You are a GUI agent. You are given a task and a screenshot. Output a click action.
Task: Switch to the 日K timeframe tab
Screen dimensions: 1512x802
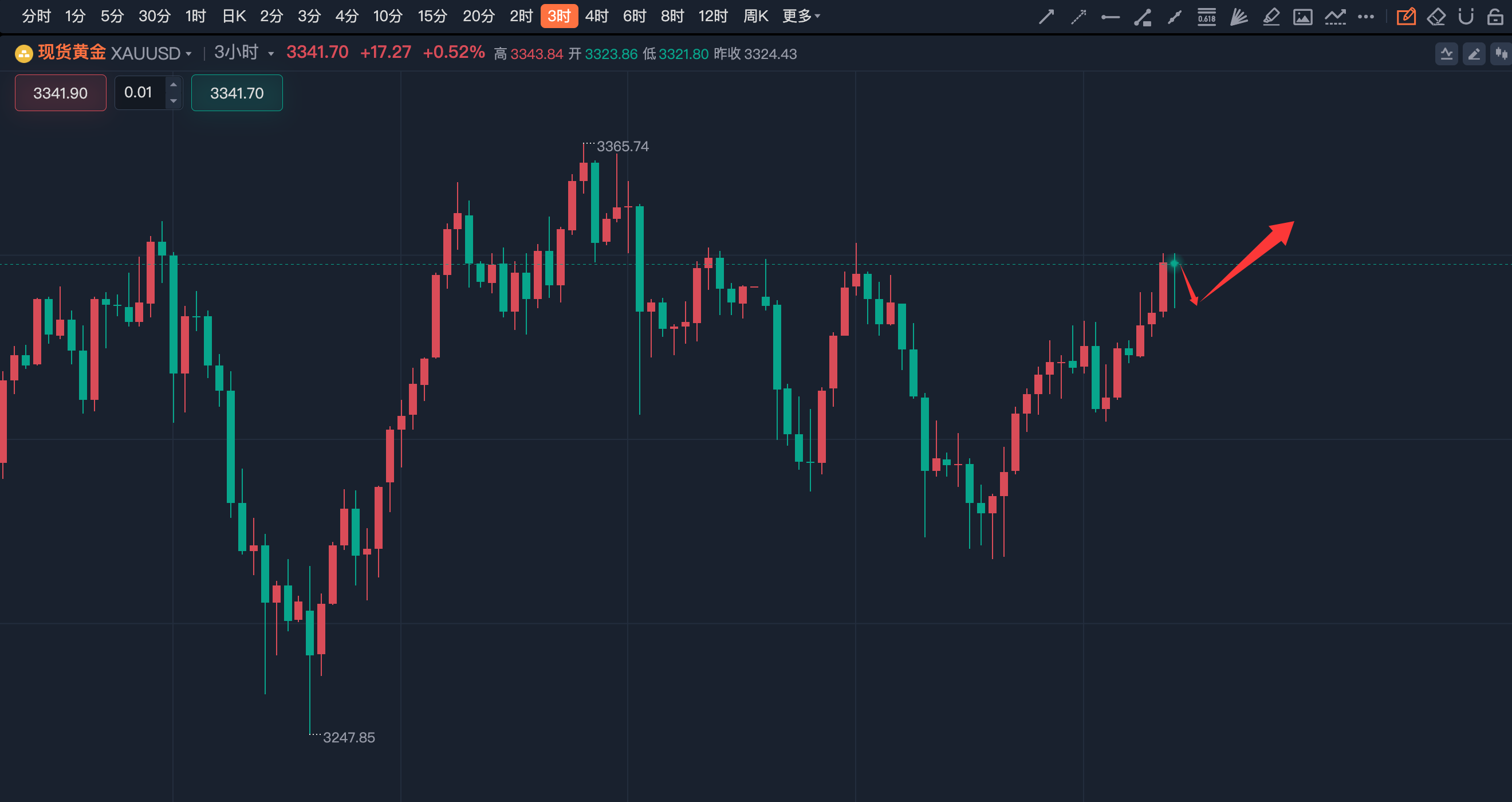(234, 16)
